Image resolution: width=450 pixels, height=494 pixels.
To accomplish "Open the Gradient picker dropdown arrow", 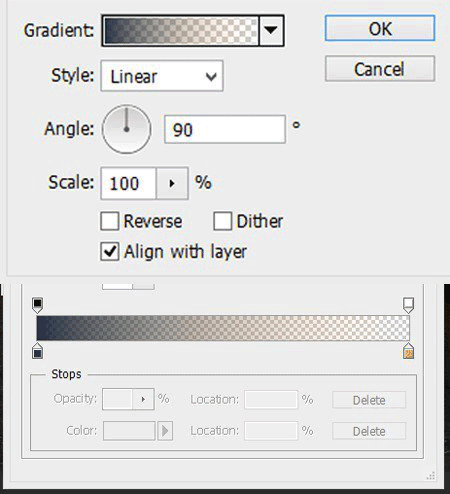I will [x=271, y=30].
